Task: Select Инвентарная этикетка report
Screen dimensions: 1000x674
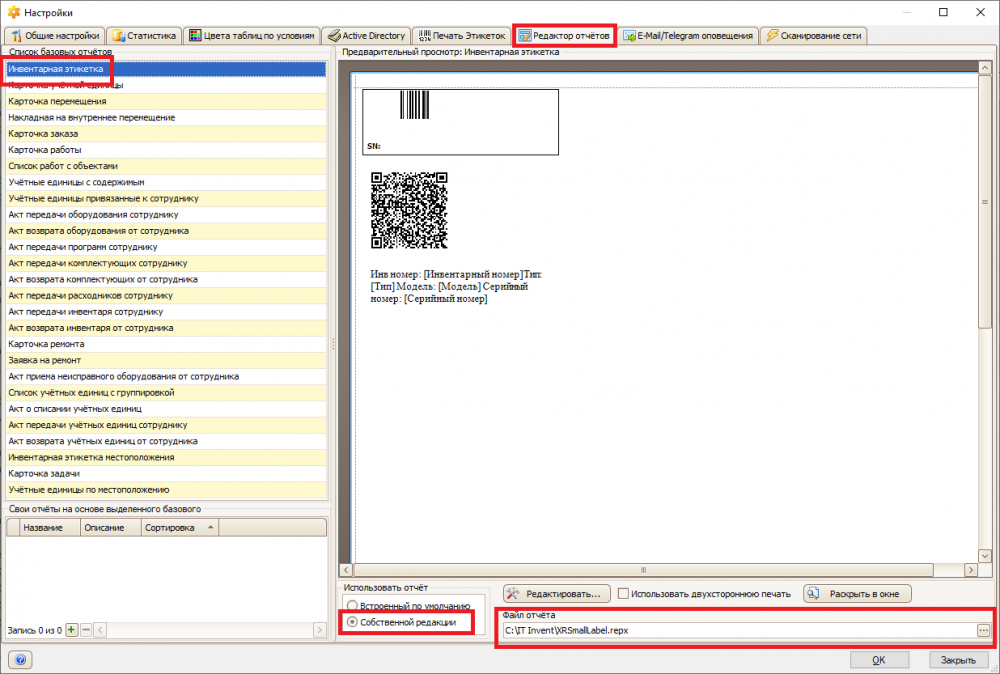Action: point(166,69)
